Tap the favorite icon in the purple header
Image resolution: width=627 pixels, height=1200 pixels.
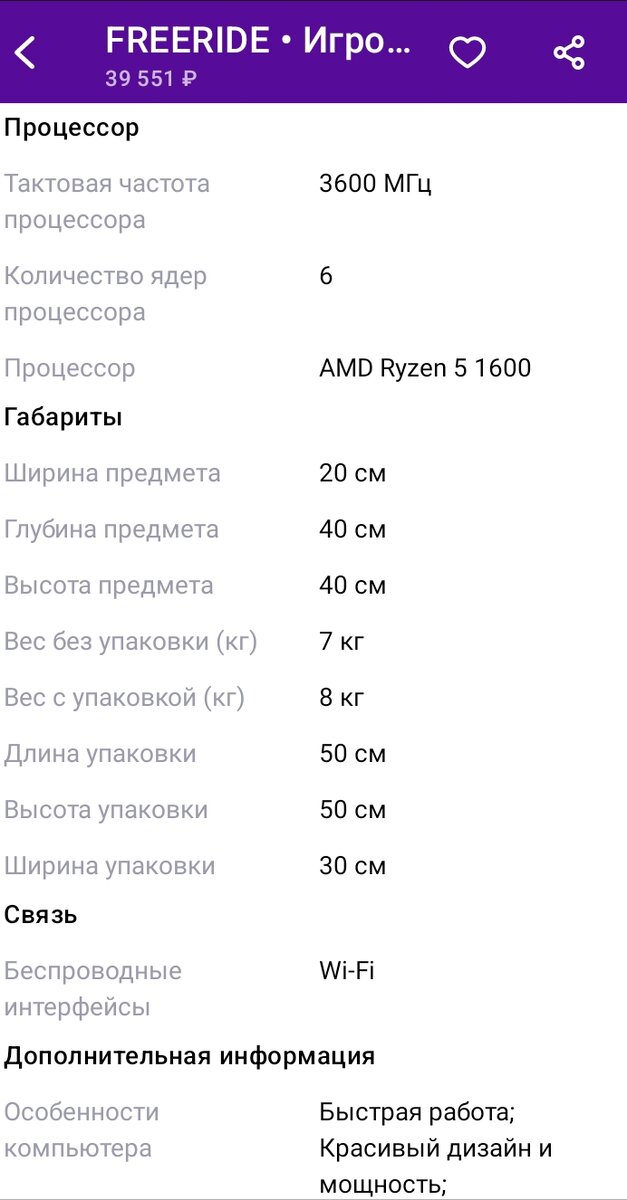(x=467, y=50)
